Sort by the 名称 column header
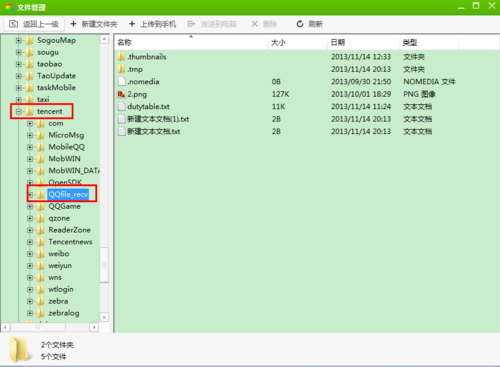 tap(191, 42)
